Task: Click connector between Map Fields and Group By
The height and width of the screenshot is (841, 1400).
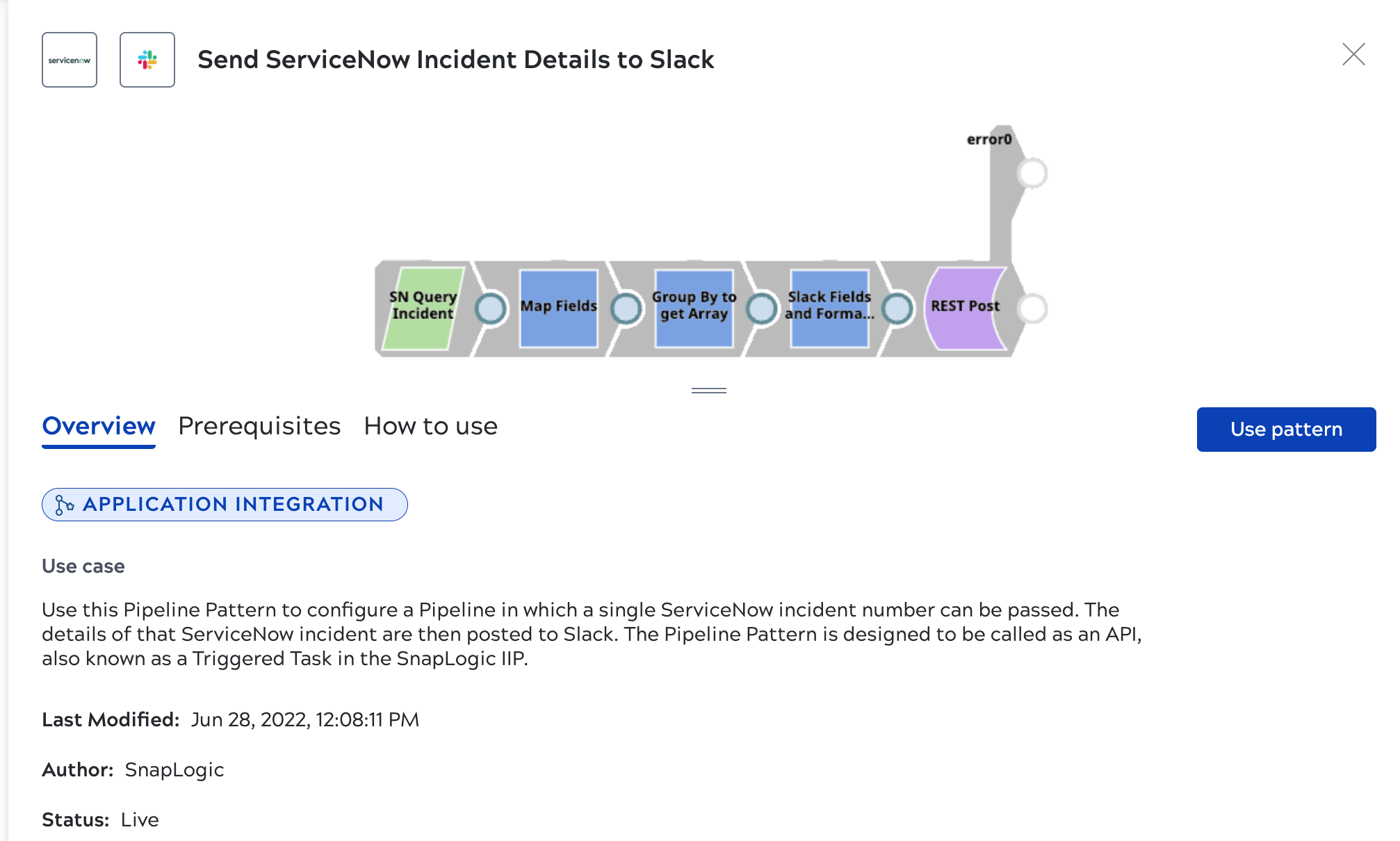Action: [x=626, y=309]
